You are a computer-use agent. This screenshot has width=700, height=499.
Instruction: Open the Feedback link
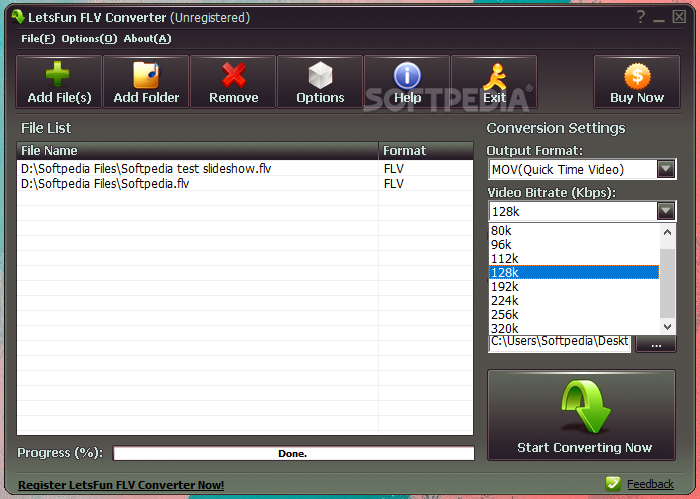coord(650,484)
